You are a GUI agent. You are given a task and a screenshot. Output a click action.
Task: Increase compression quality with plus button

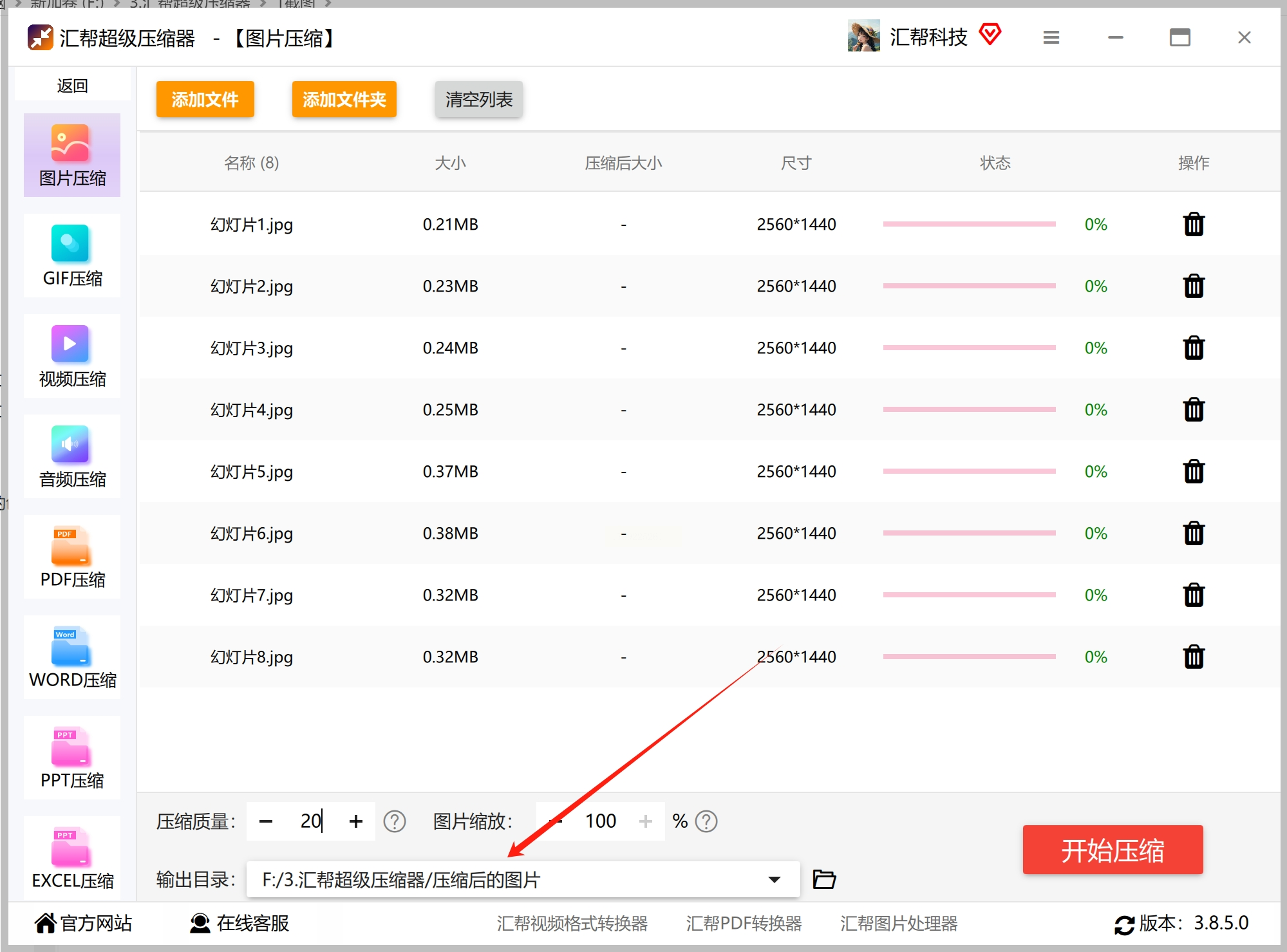pyautogui.click(x=355, y=821)
